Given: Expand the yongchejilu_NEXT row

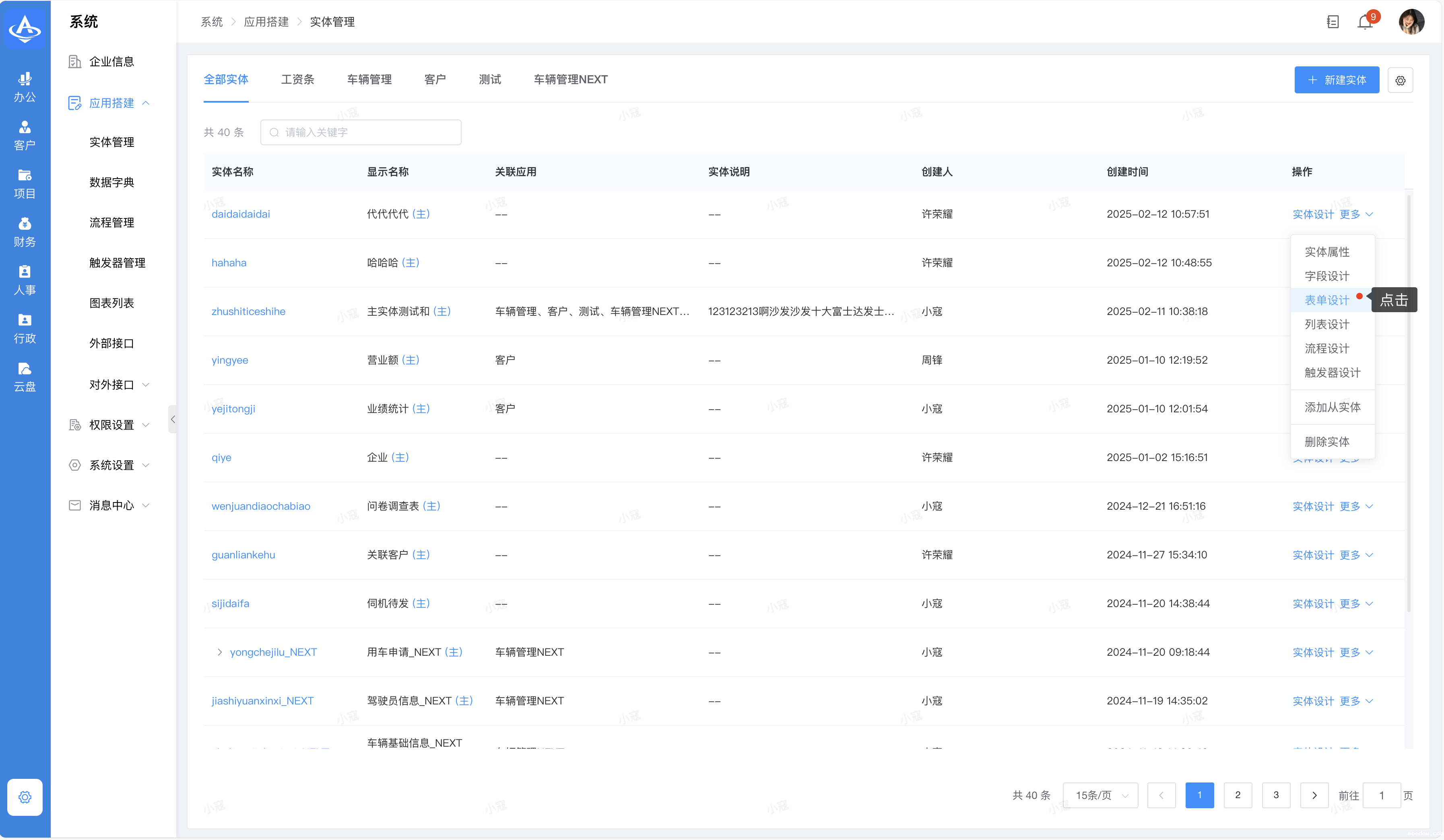Looking at the screenshot, I should [x=219, y=652].
